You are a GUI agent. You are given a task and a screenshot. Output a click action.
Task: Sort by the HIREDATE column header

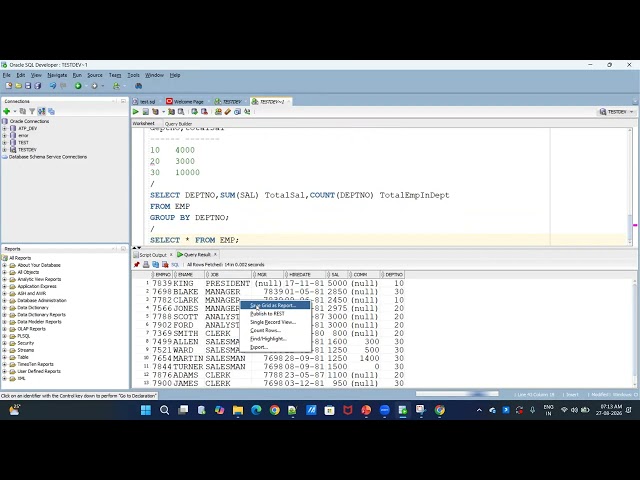[x=305, y=275]
